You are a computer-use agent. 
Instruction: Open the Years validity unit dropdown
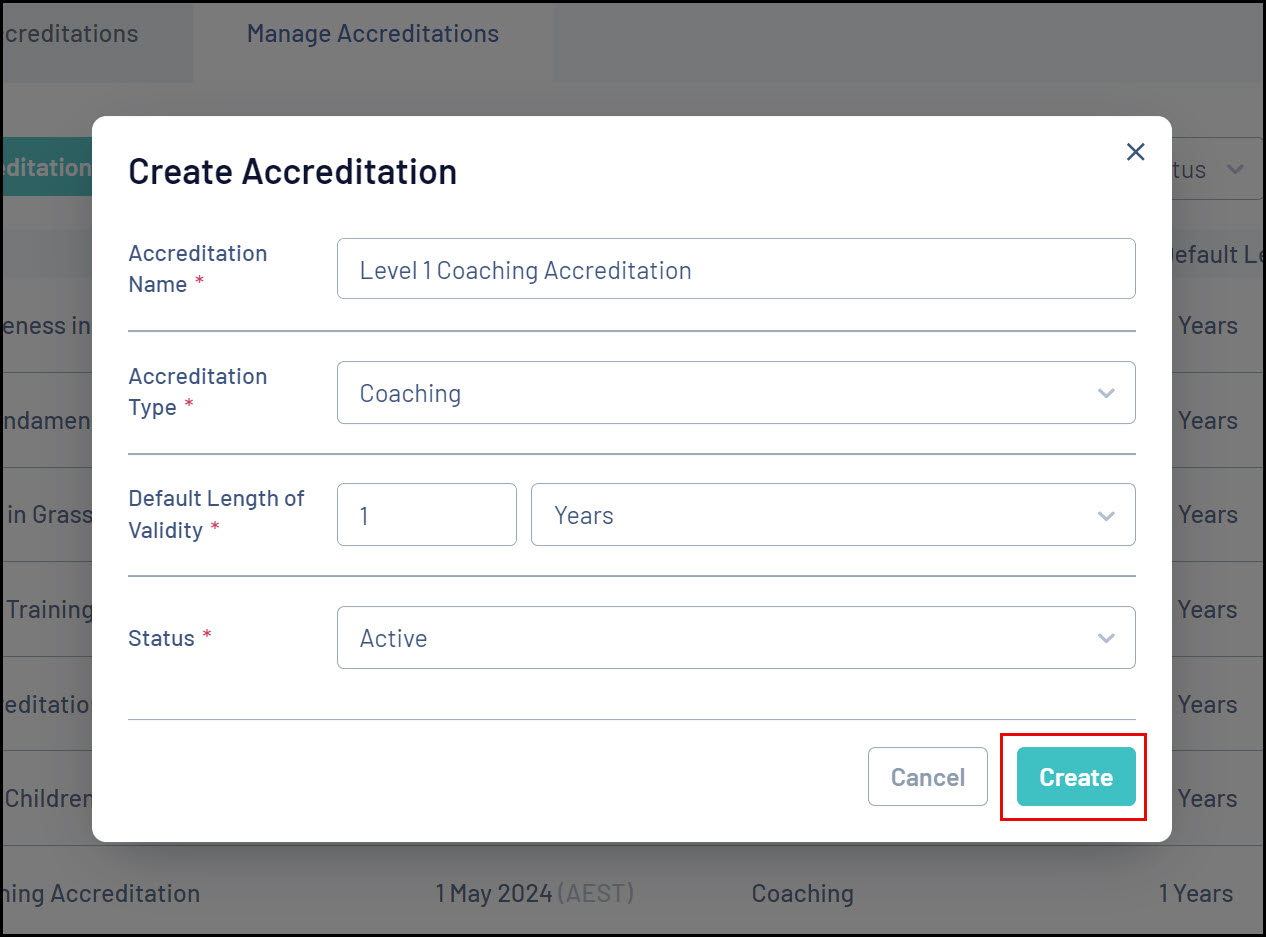832,516
